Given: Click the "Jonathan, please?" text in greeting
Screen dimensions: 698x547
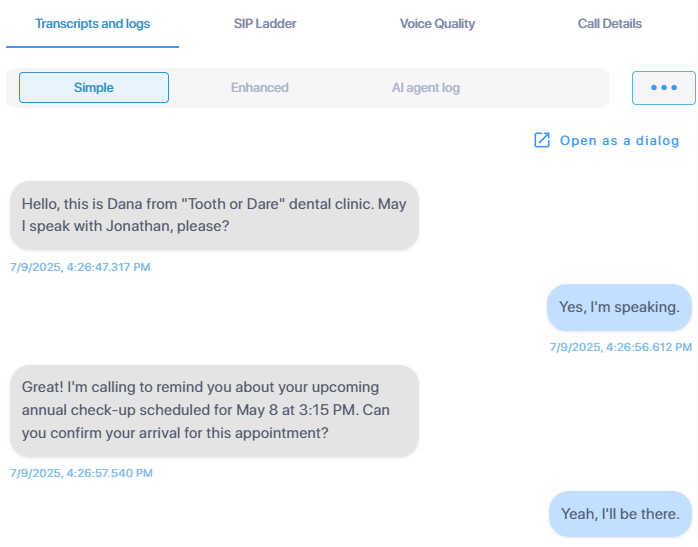Looking at the screenshot, I should (167, 226).
